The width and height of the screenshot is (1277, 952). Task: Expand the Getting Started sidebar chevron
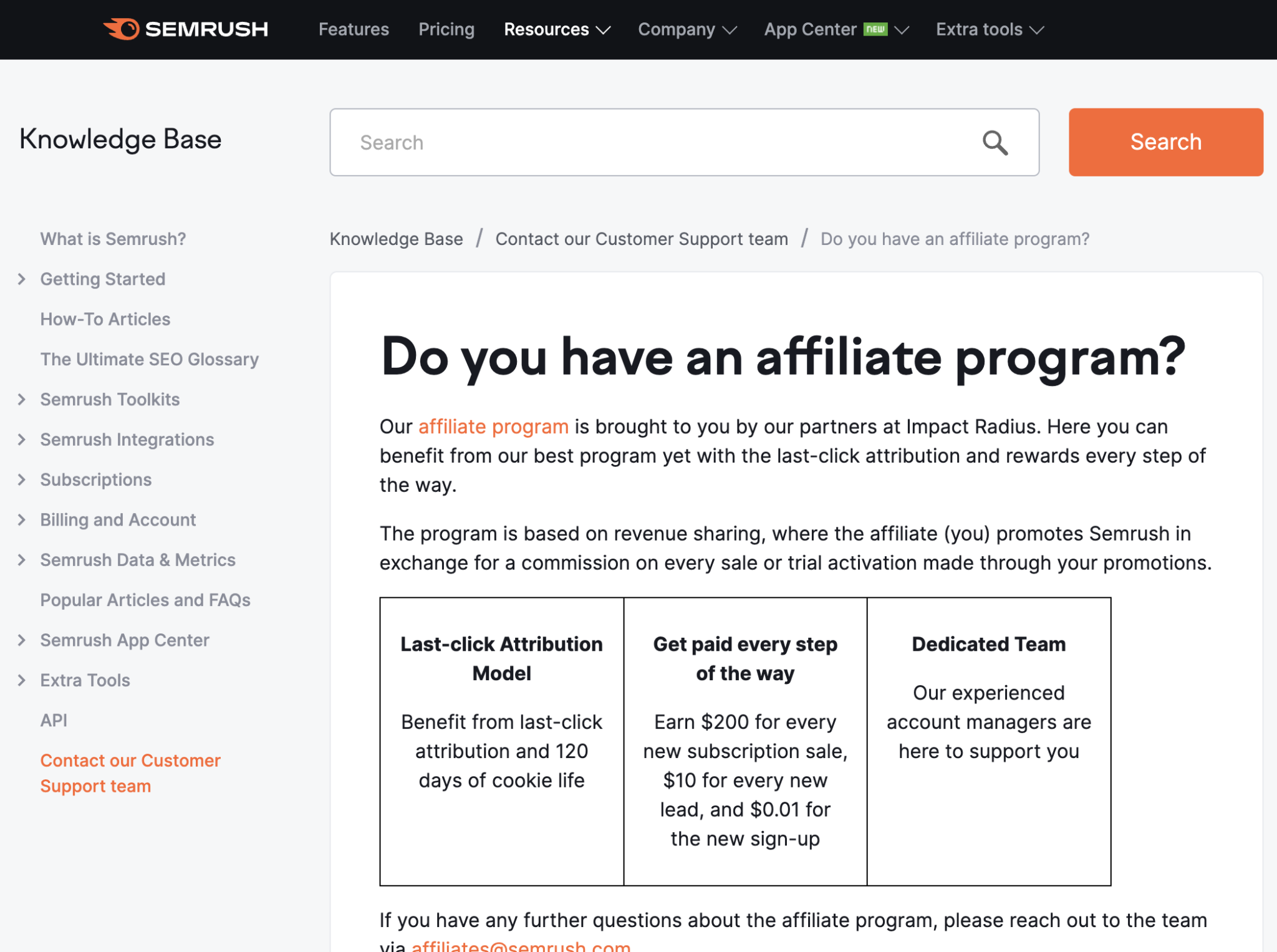tap(22, 279)
